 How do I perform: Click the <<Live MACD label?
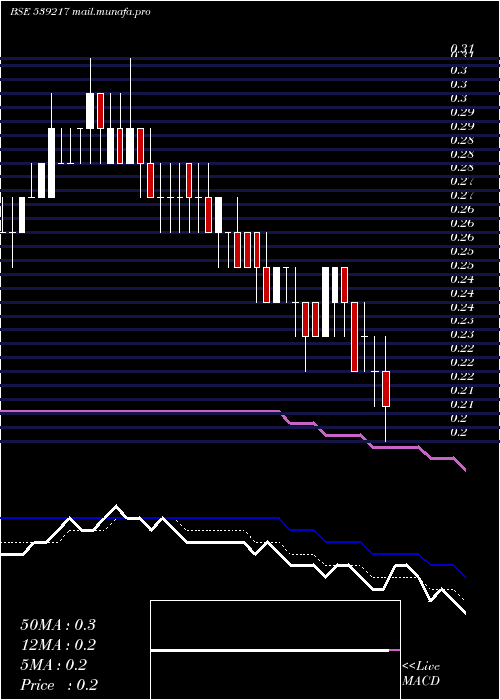click(421, 674)
